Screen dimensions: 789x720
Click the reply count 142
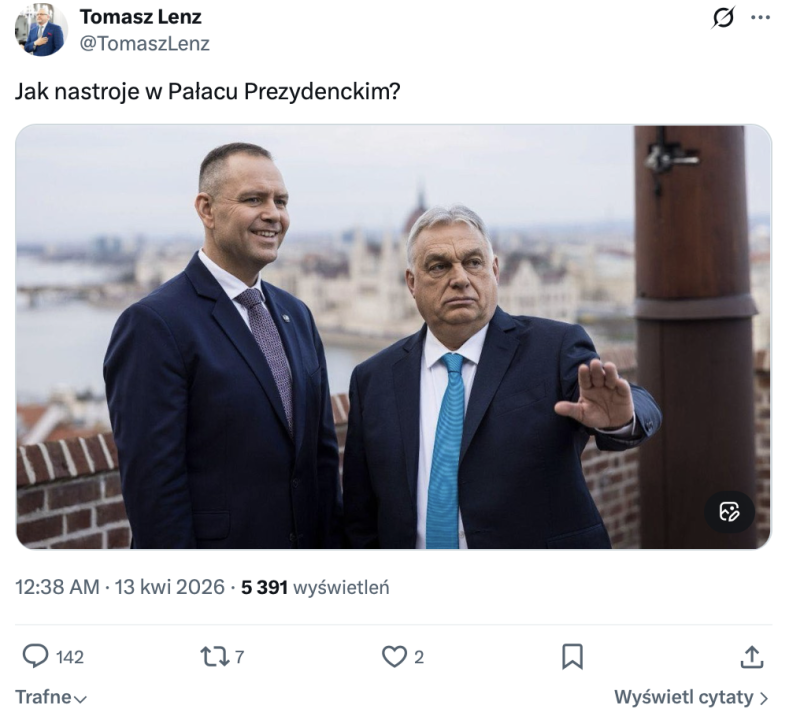point(70,657)
